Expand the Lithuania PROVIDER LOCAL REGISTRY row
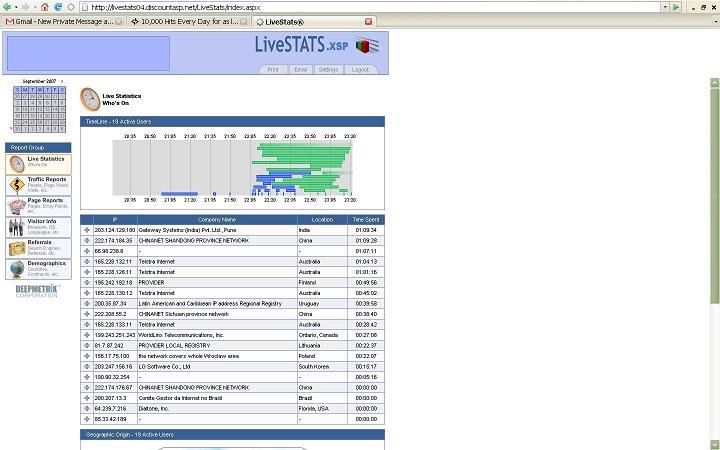This screenshot has height=450, width=720. (x=87, y=345)
